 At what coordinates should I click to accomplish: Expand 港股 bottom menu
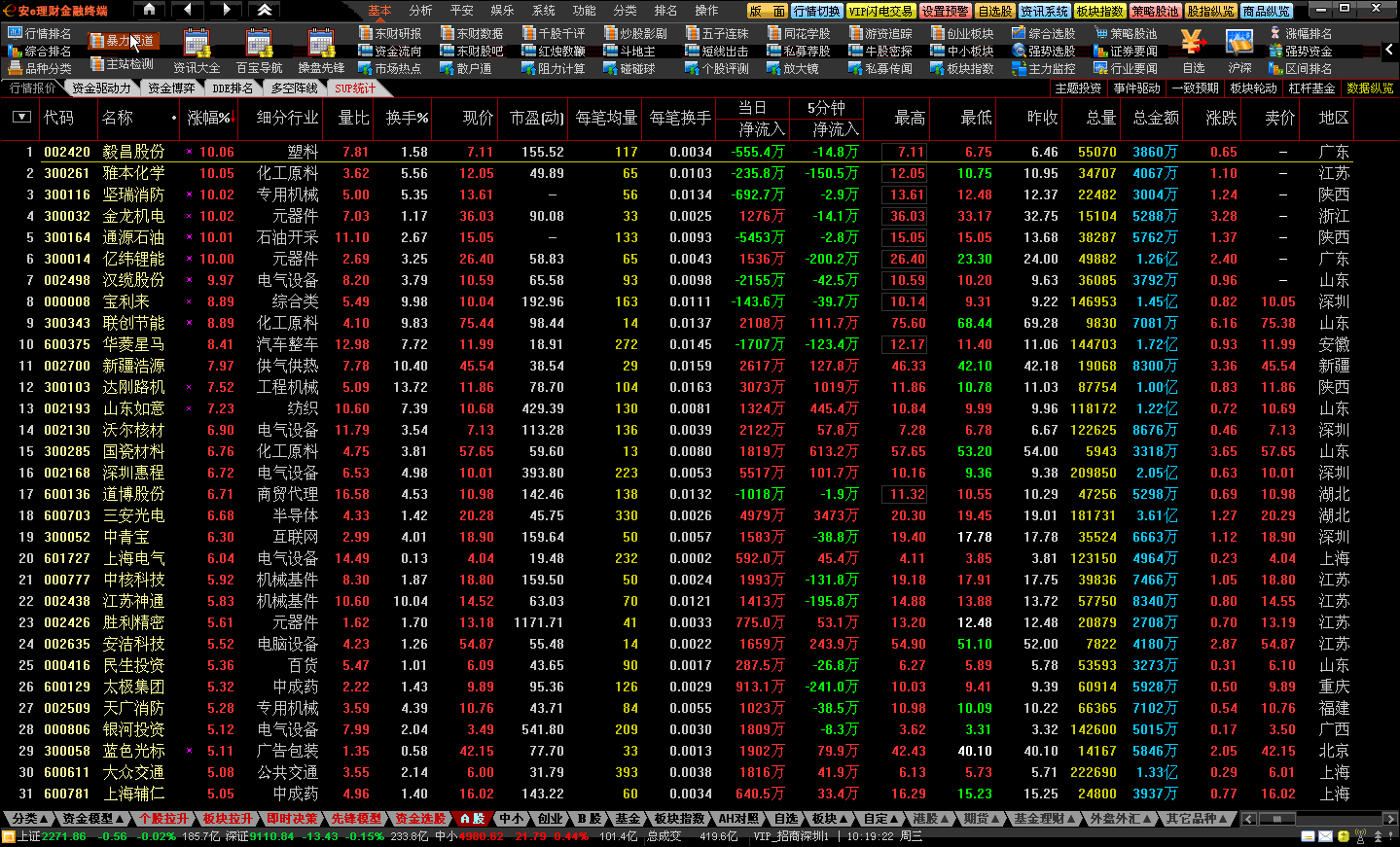[931, 819]
